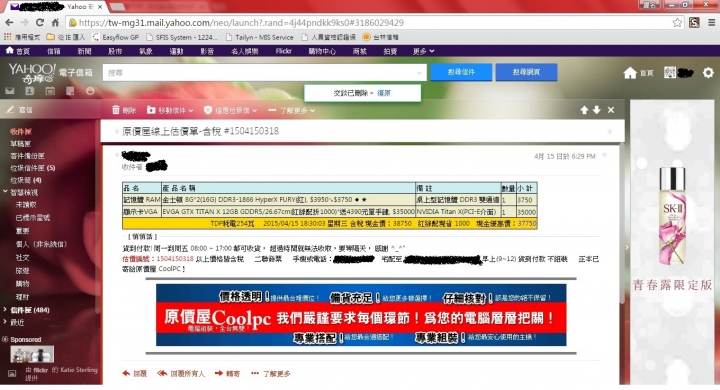Star the message next to 6:29 PM date

pyautogui.click(x=605, y=155)
